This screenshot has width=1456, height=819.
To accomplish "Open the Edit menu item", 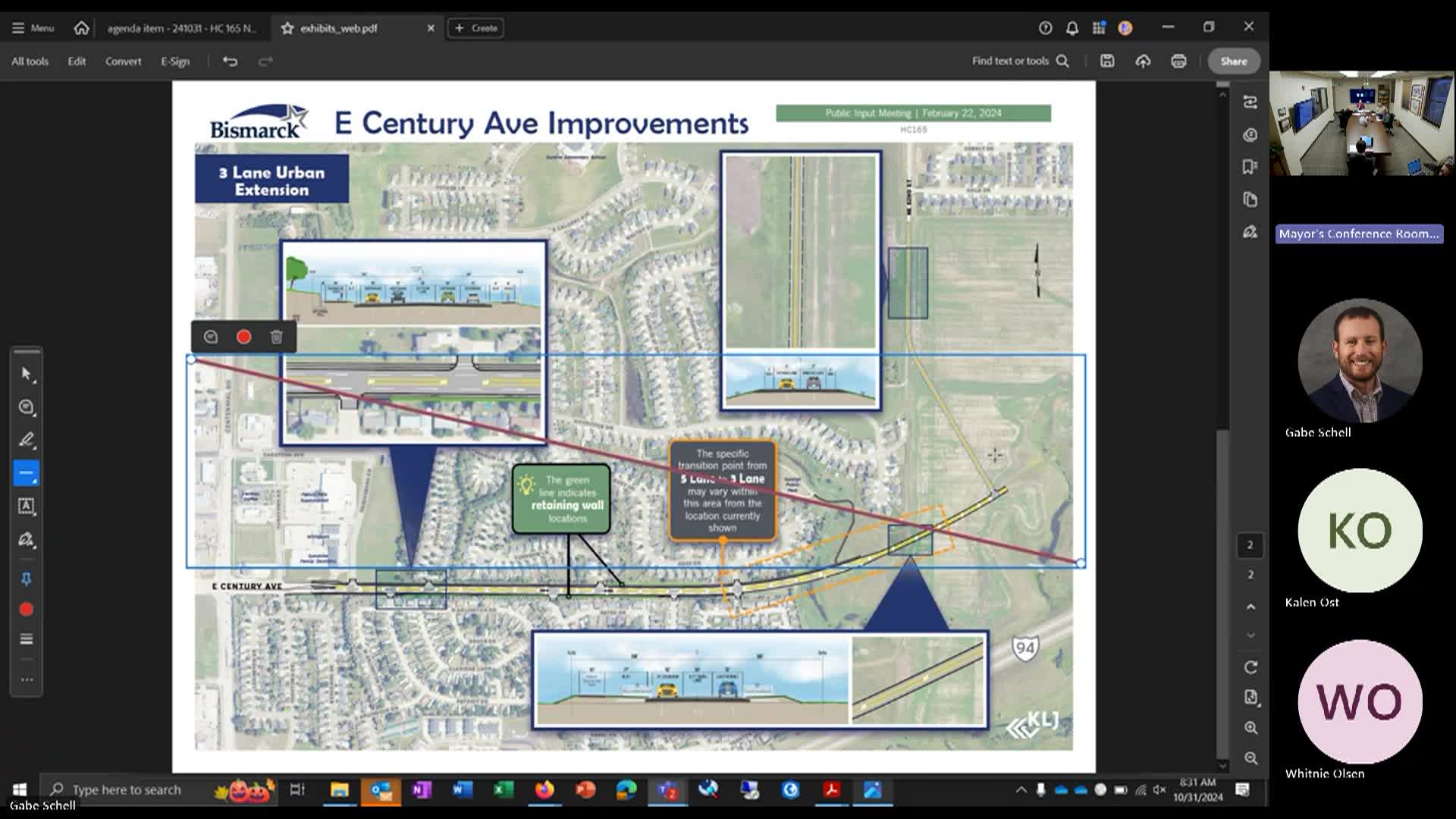I will tap(77, 61).
